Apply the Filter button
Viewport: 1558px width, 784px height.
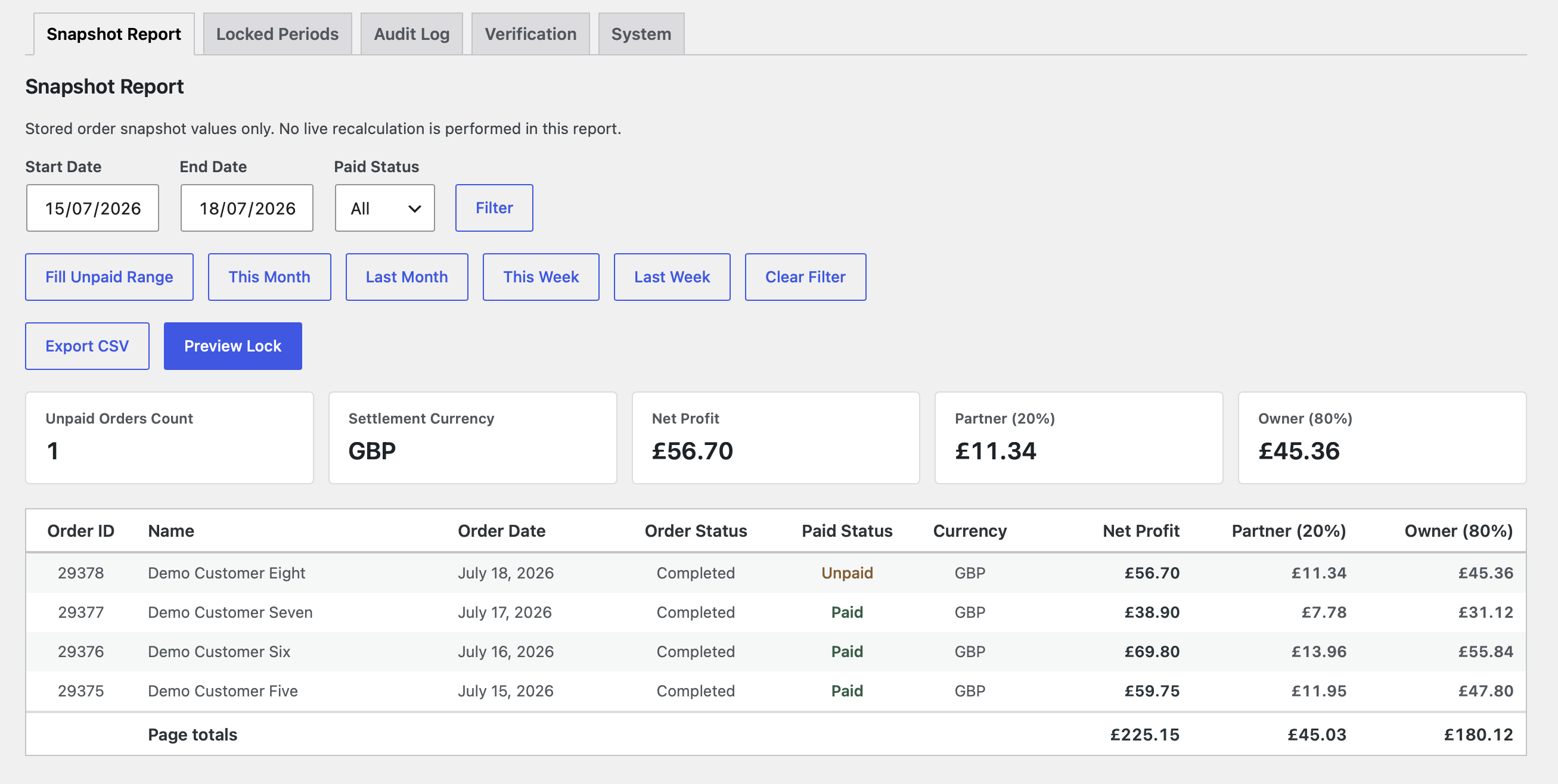click(494, 208)
